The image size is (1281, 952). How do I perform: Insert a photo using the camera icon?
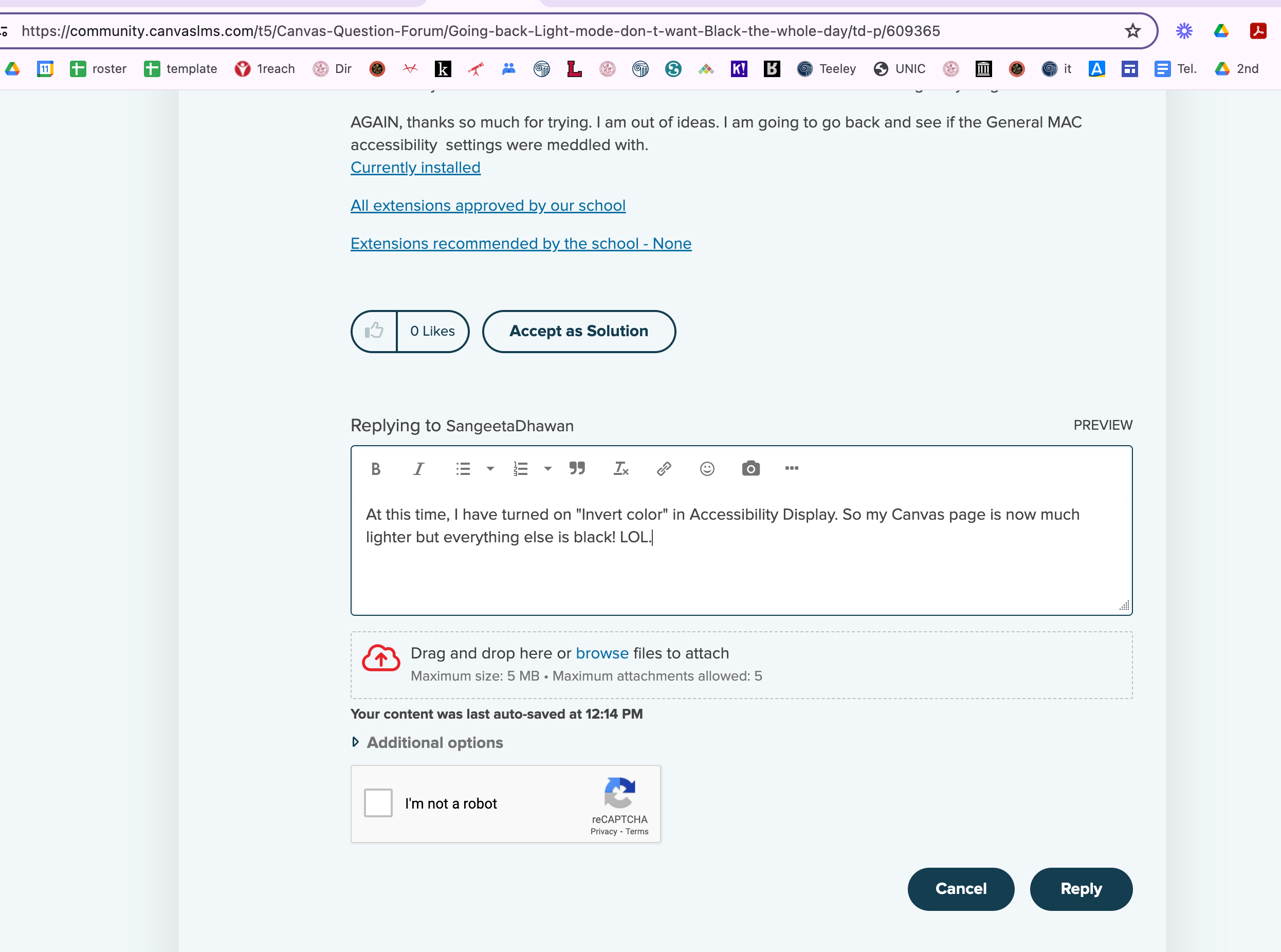(751, 468)
